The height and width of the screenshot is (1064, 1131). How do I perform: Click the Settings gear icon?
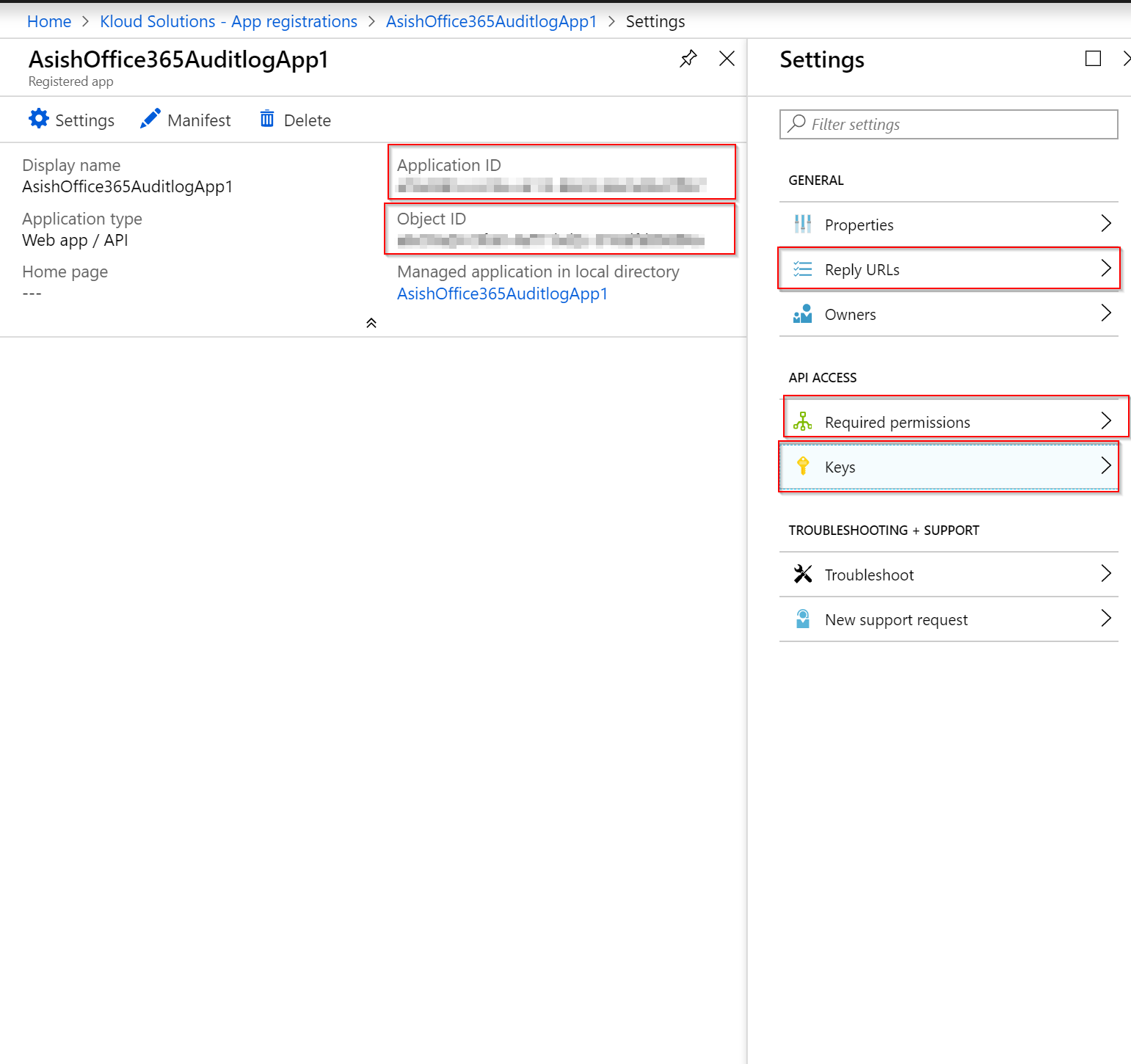click(x=39, y=119)
